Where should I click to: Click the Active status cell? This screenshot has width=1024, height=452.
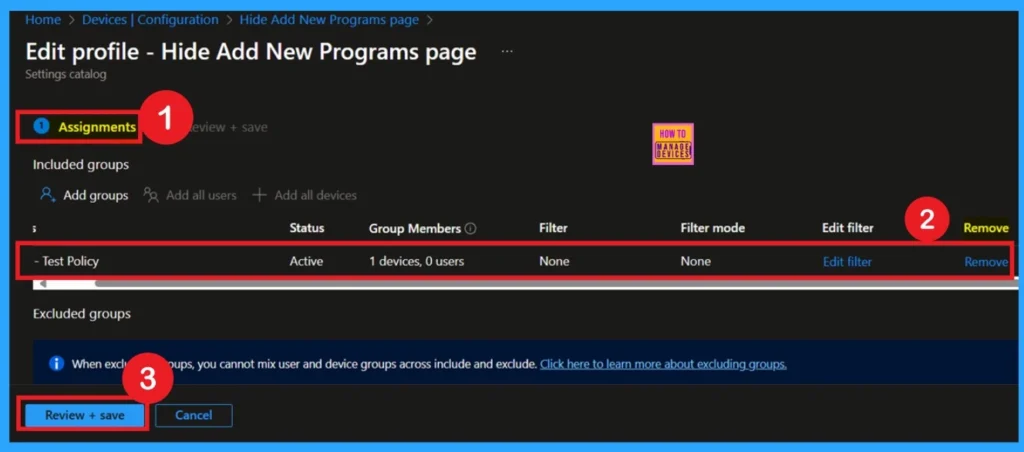pyautogui.click(x=306, y=261)
